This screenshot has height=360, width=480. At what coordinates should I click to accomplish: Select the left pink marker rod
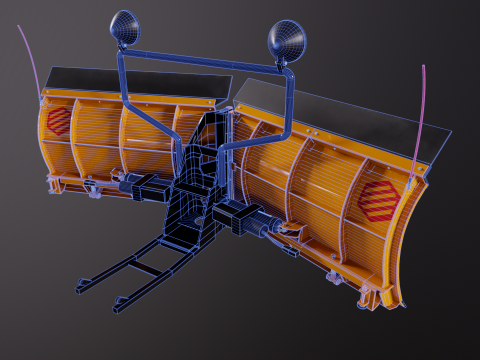click(x=30, y=62)
